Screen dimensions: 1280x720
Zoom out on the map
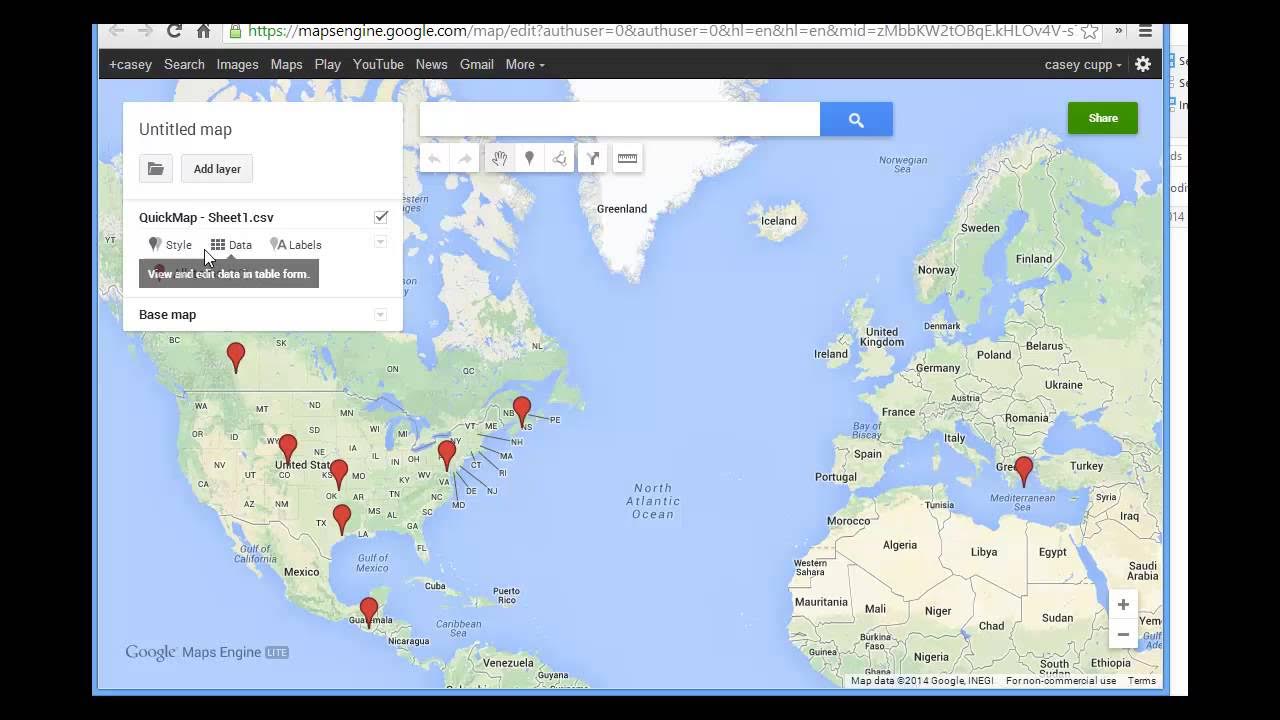point(1123,634)
